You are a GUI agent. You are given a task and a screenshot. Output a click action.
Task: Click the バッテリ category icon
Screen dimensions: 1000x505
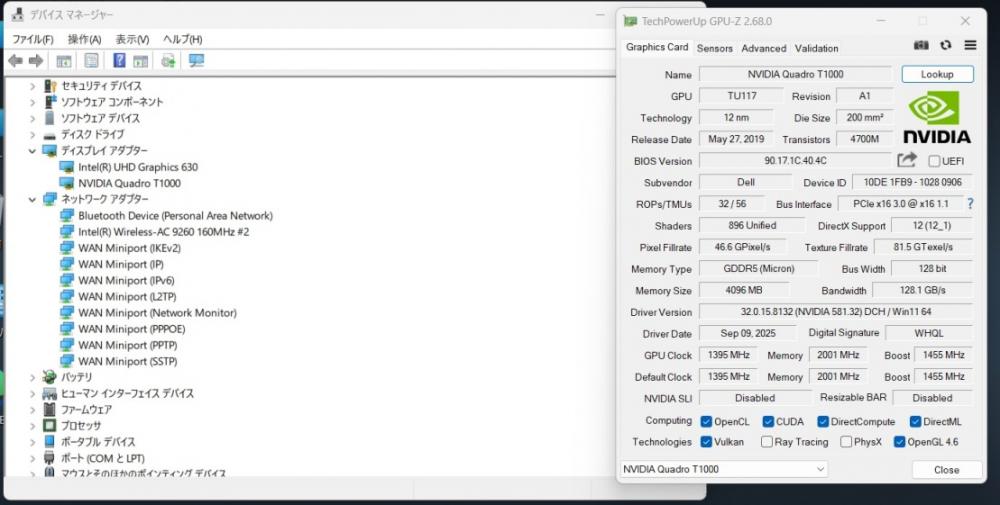click(50, 377)
